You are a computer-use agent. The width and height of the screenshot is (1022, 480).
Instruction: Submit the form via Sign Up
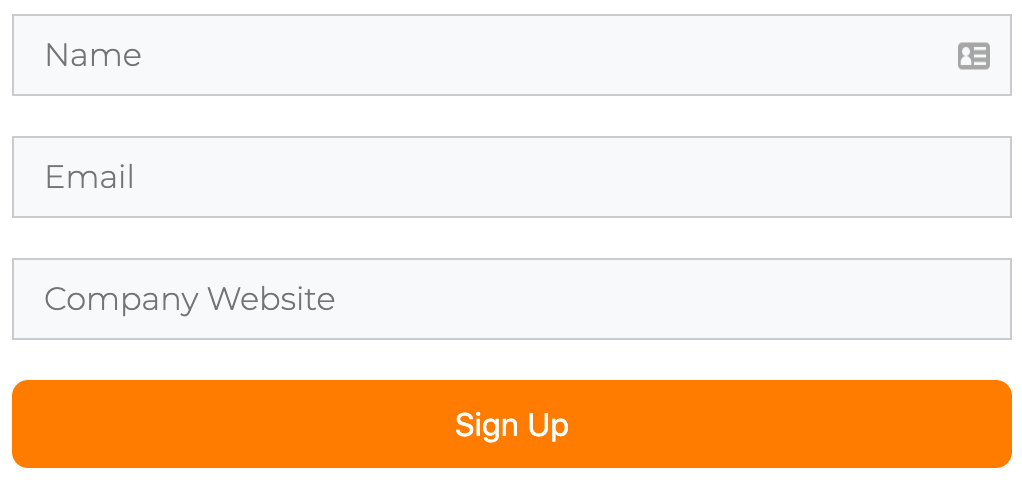[x=512, y=424]
